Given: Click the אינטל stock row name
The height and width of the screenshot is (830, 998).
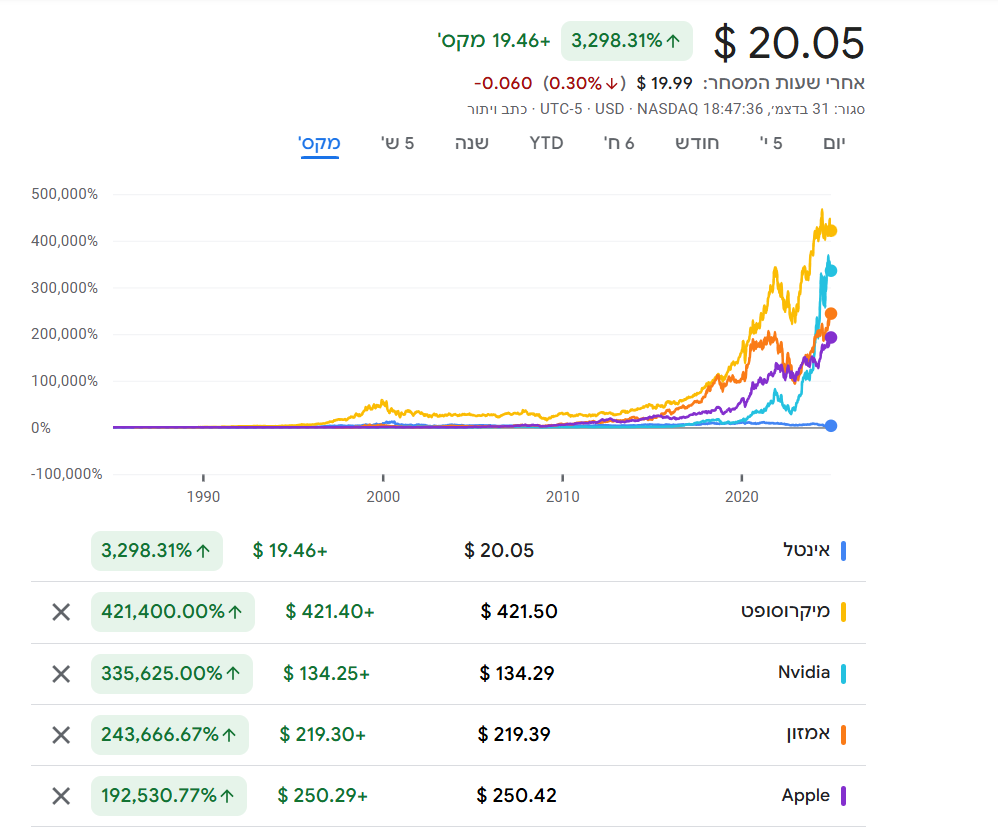Looking at the screenshot, I should coord(806,550).
